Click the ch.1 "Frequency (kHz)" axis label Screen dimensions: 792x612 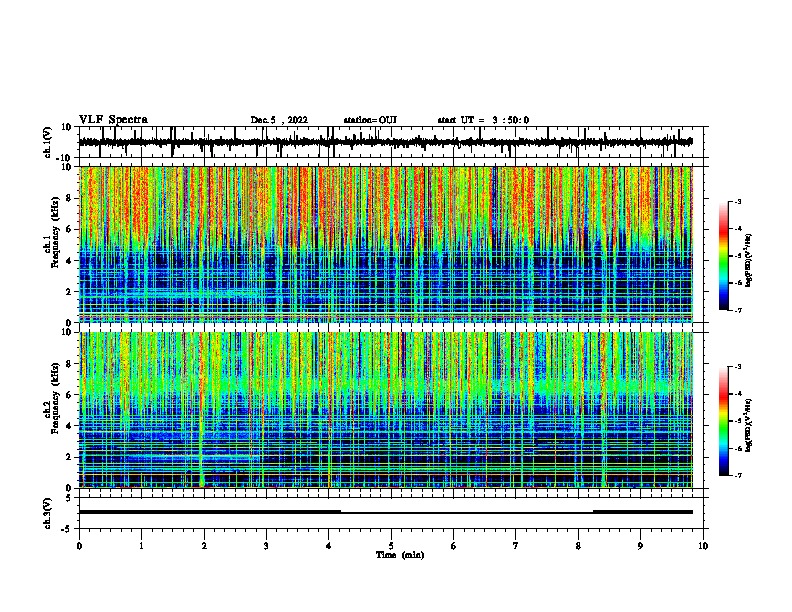[x=55, y=233]
